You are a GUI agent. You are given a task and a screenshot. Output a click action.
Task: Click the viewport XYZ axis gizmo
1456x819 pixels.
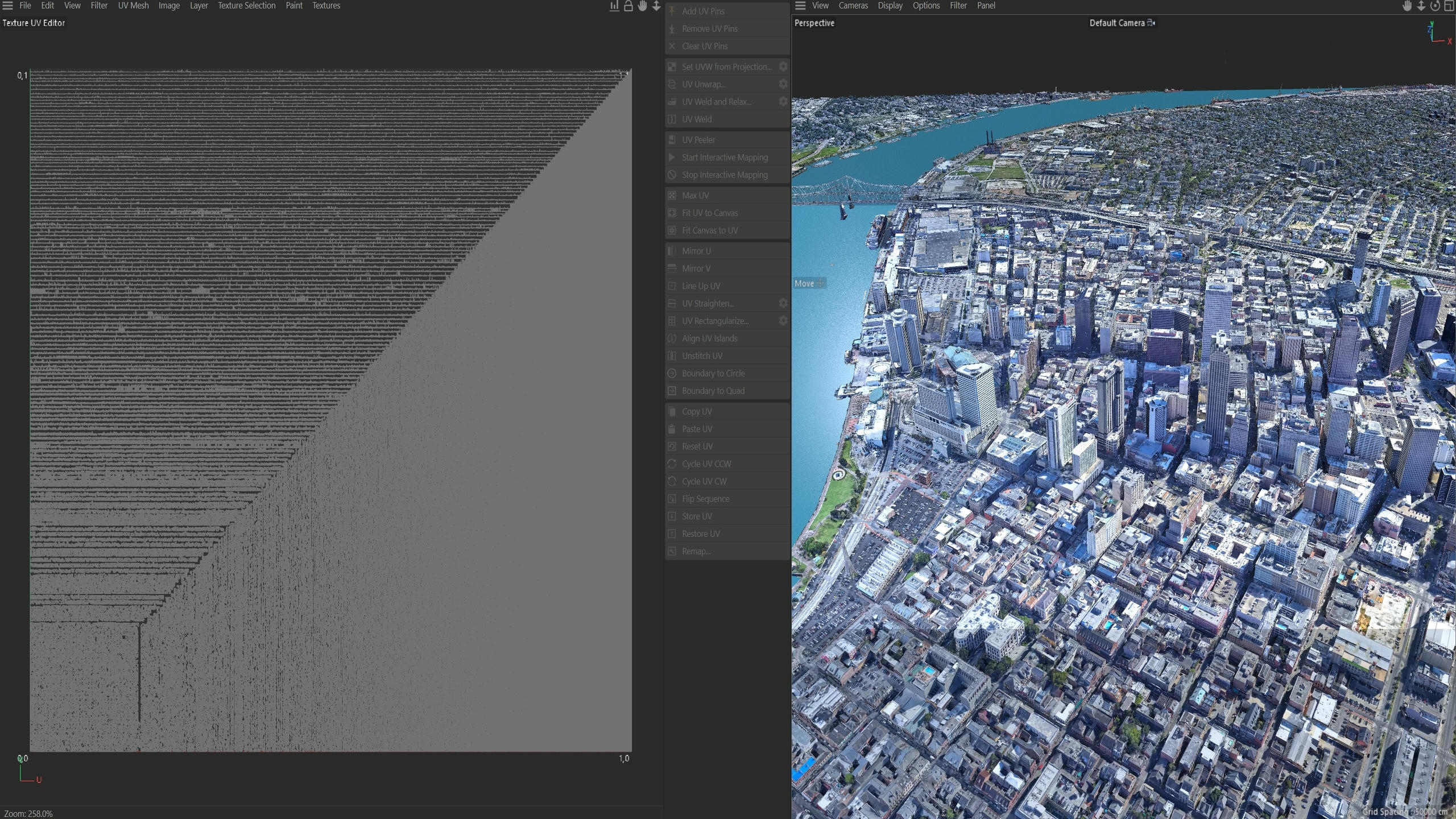pos(1439,33)
